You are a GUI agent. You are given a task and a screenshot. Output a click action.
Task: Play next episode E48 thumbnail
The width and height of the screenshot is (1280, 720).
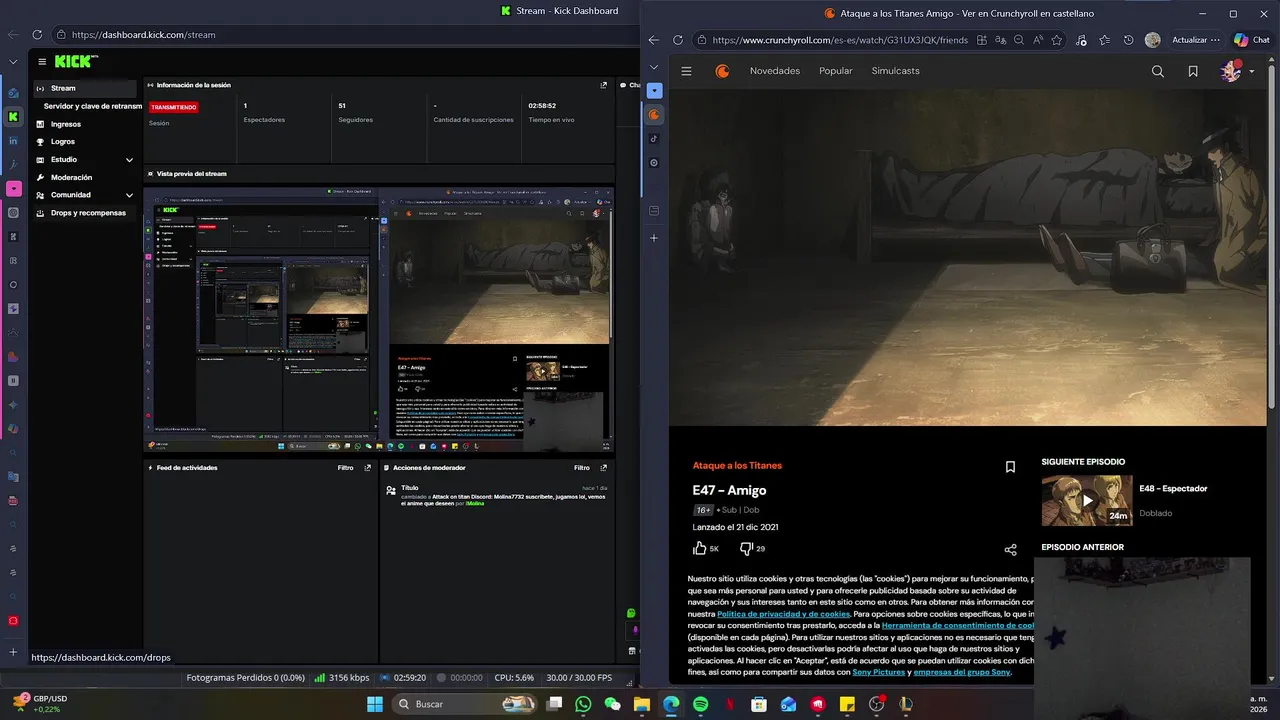coord(1087,500)
